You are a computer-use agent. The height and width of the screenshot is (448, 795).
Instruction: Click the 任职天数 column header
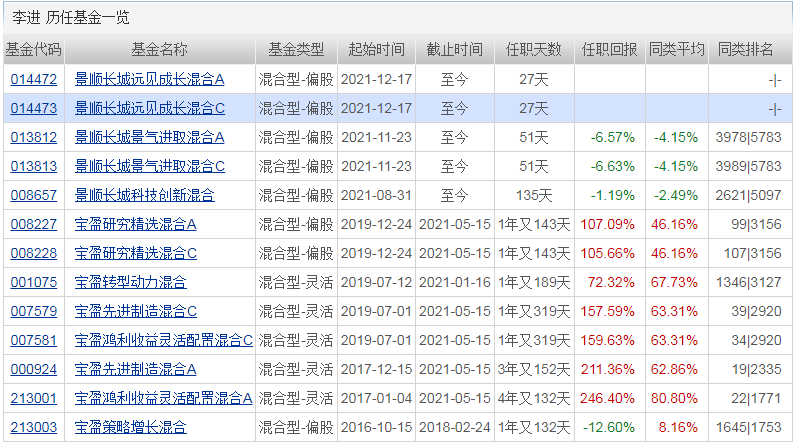tap(534, 49)
